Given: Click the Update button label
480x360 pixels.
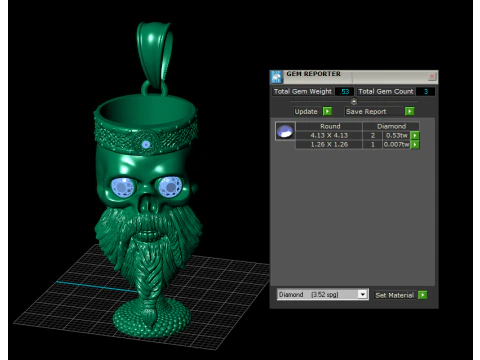Looking at the screenshot, I should (x=306, y=111).
